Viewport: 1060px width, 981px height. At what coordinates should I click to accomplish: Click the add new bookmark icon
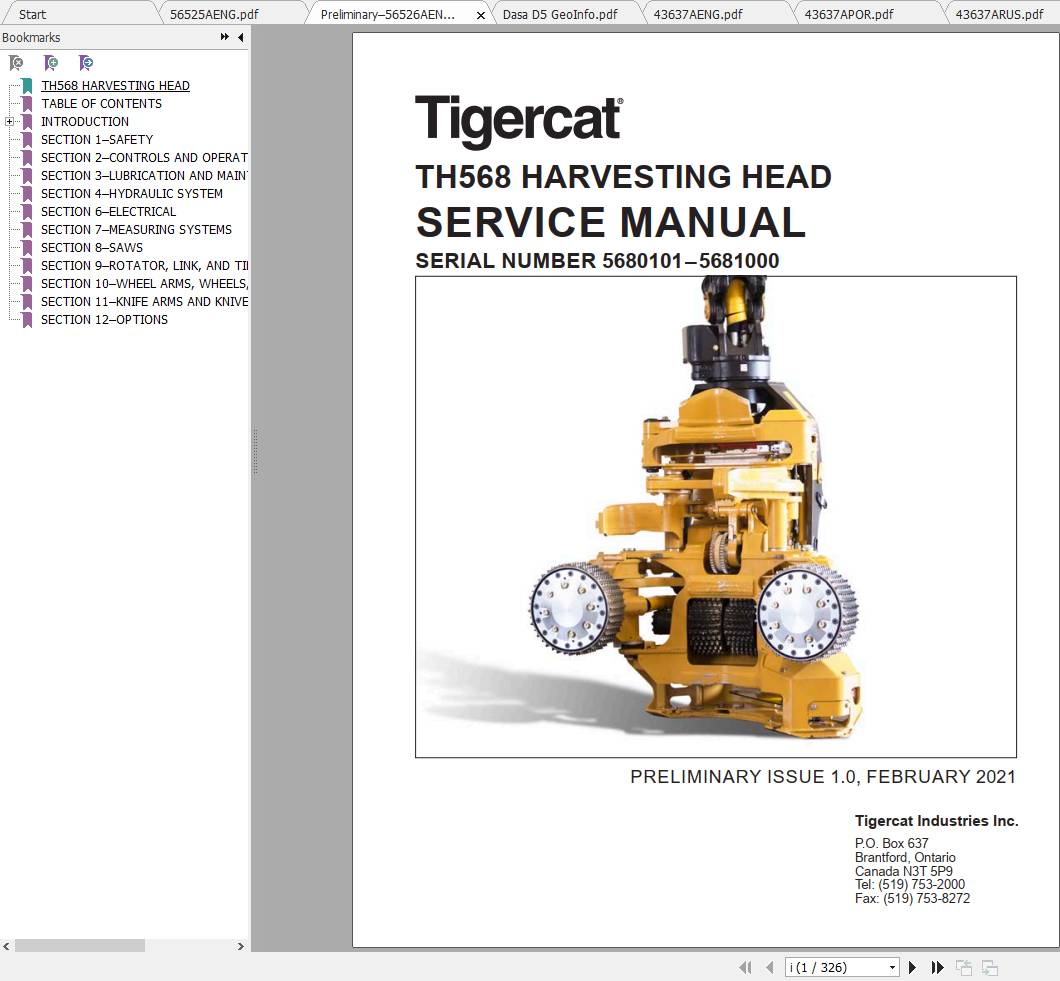coord(51,62)
